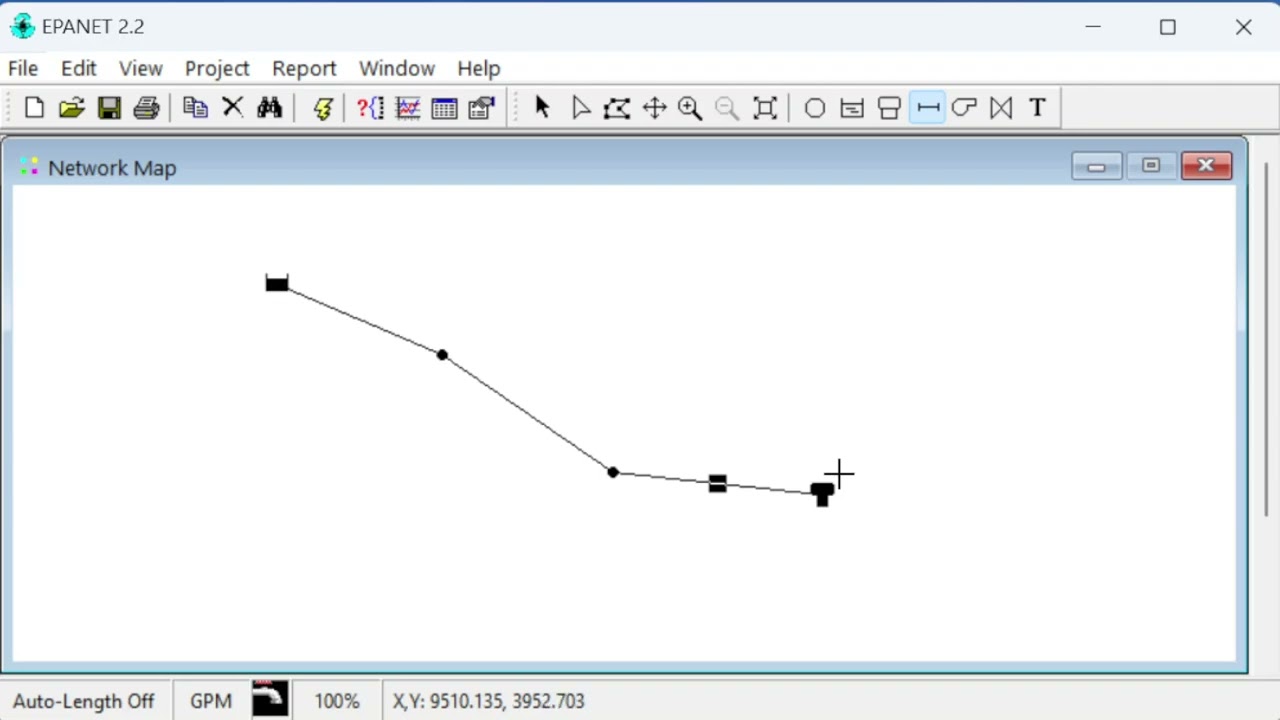Choose the Select Region tool

tap(617, 108)
